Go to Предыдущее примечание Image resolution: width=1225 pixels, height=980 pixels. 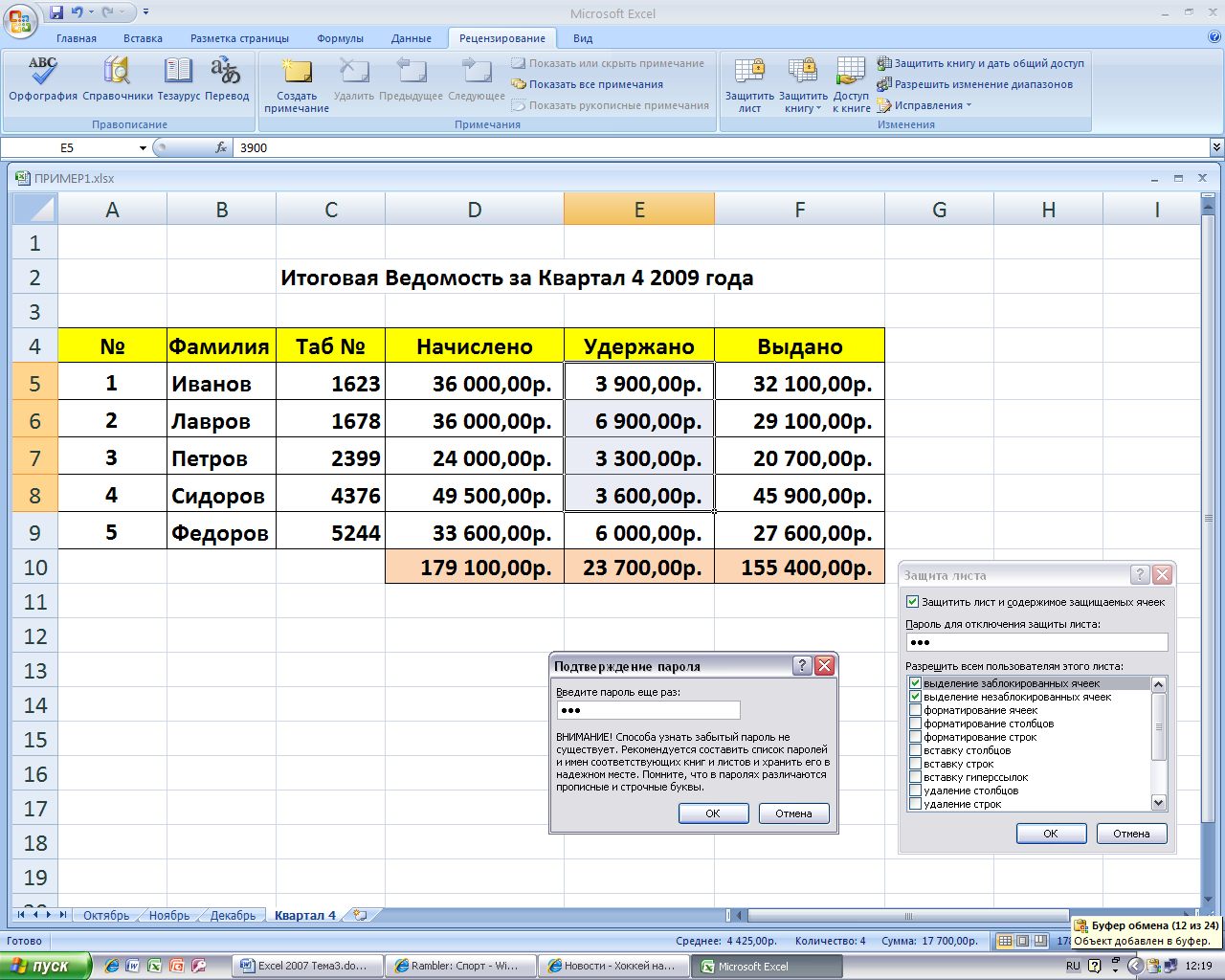pyautogui.click(x=412, y=78)
